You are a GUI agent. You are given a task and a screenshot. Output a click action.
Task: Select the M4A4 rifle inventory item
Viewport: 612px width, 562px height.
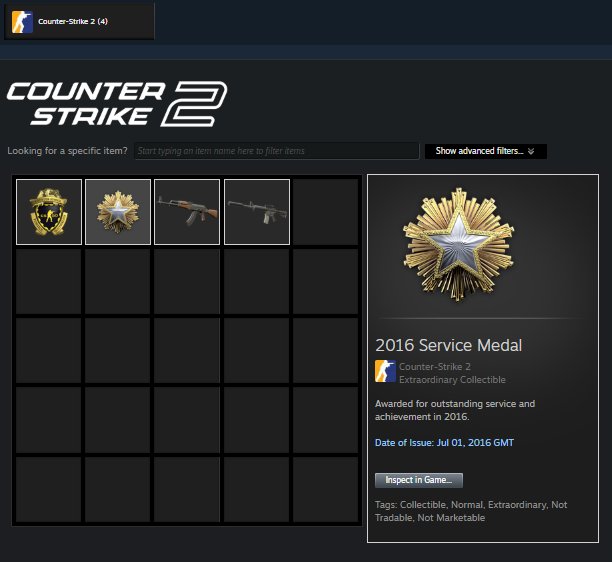[257, 212]
